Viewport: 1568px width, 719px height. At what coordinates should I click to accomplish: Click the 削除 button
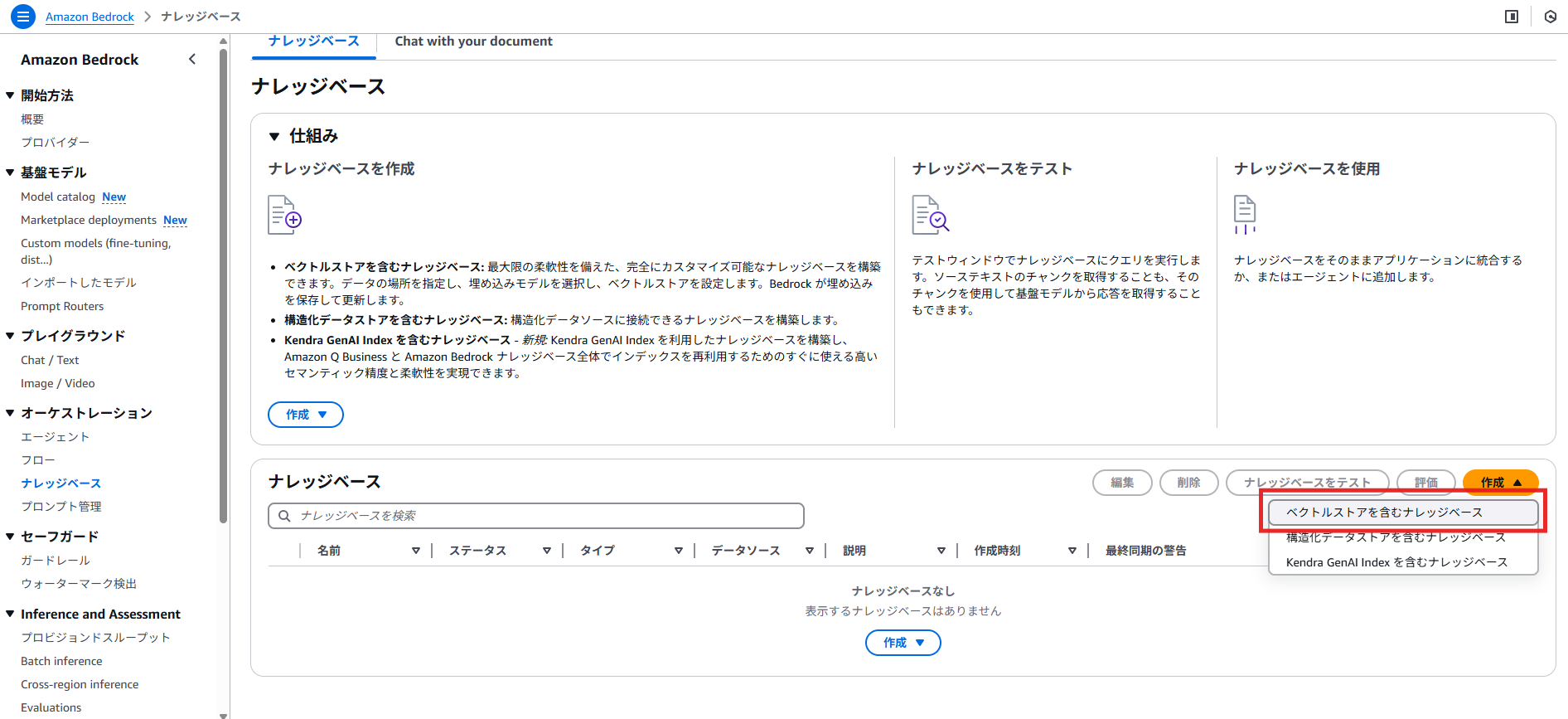(x=1188, y=483)
